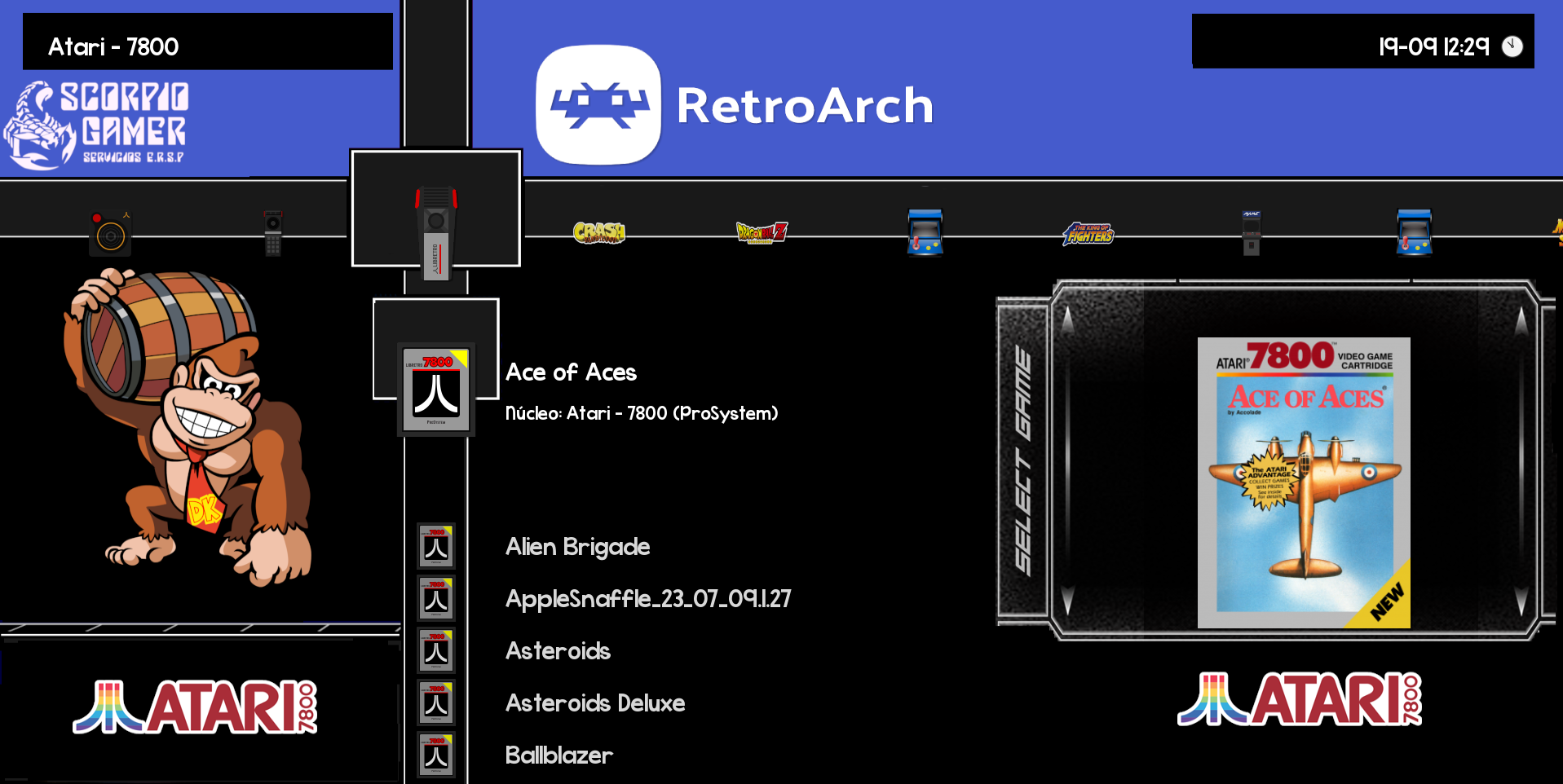The image size is (1563, 784).
Task: Select the black keypad controller icon
Action: (273, 233)
